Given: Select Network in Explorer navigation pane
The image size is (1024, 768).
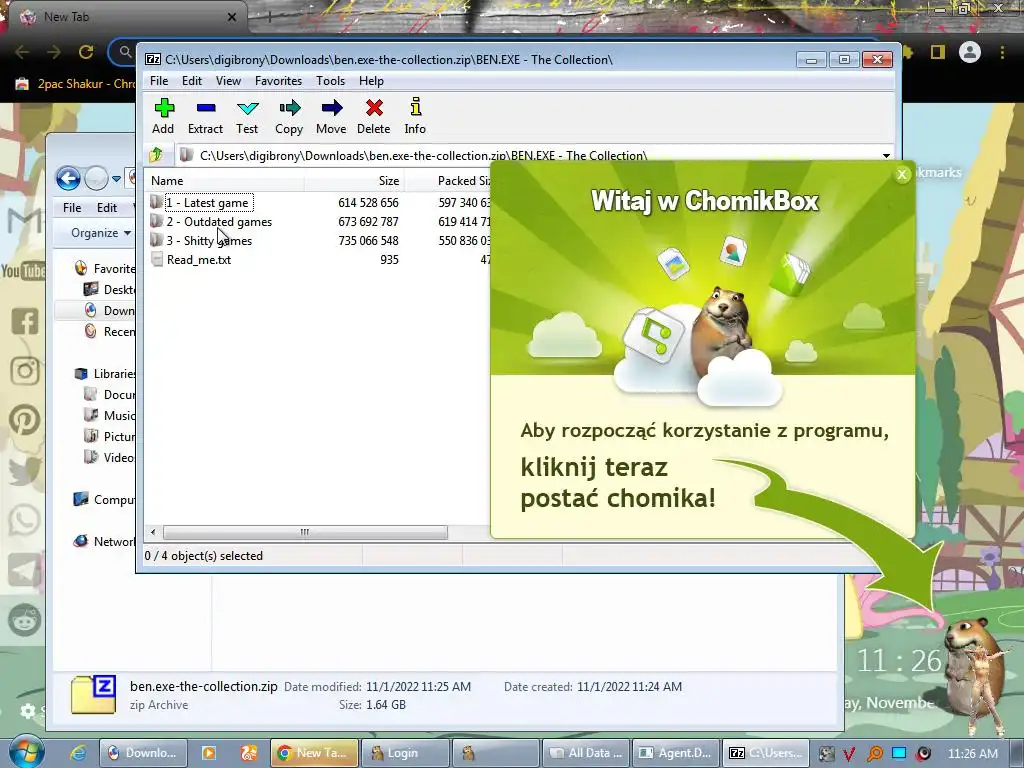Looking at the screenshot, I should 104,541.
